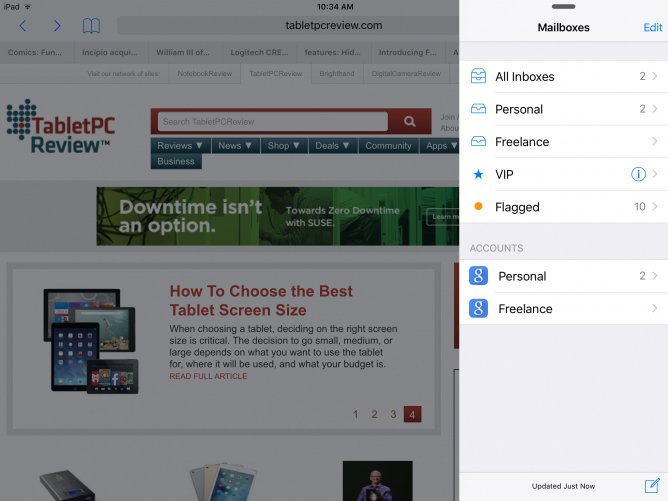This screenshot has width=668, height=501.
Task: Tap the slide-over grabber handle
Action: tap(563, 6)
